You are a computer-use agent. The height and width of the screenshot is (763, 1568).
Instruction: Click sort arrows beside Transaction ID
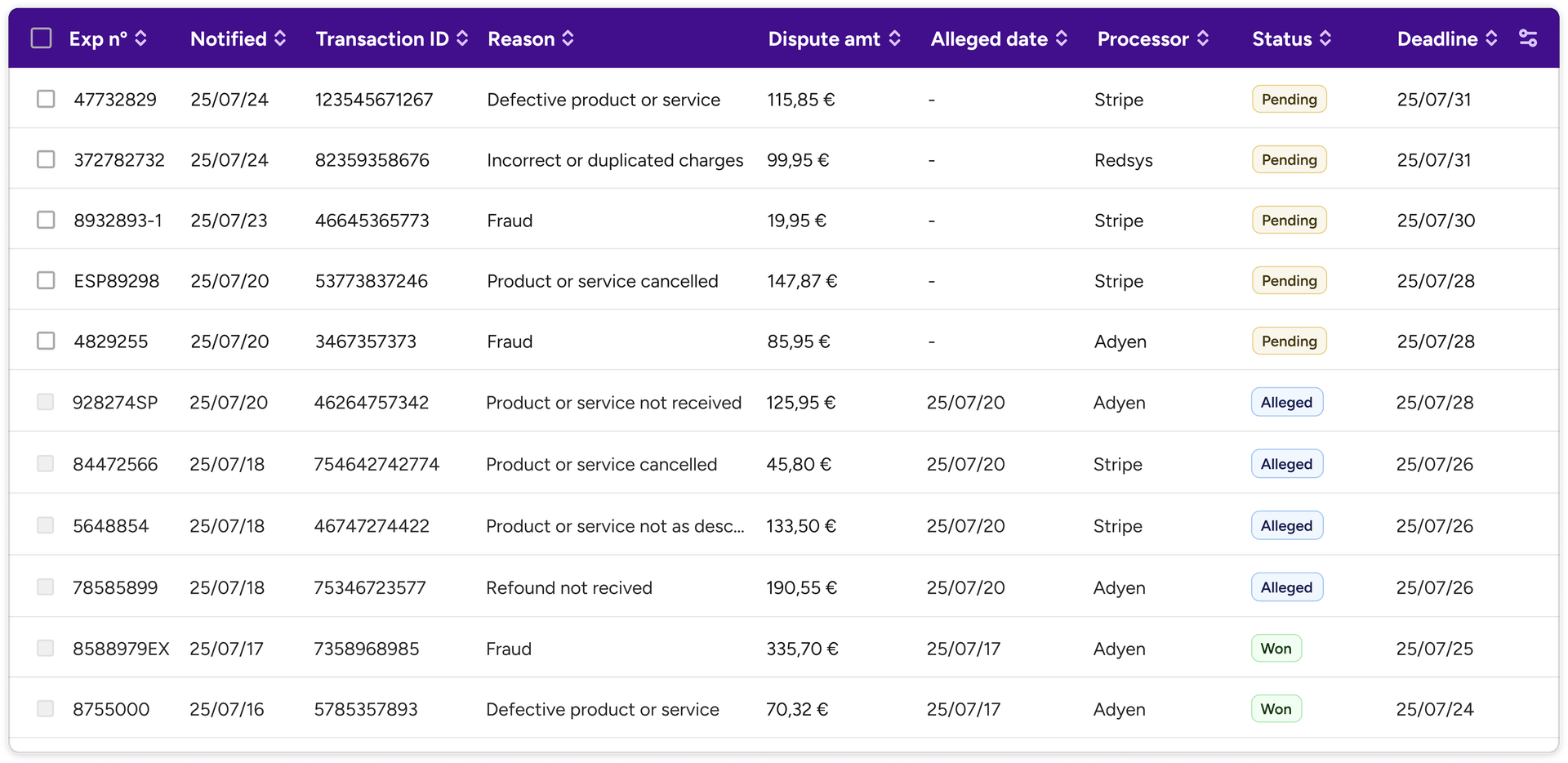[462, 38]
